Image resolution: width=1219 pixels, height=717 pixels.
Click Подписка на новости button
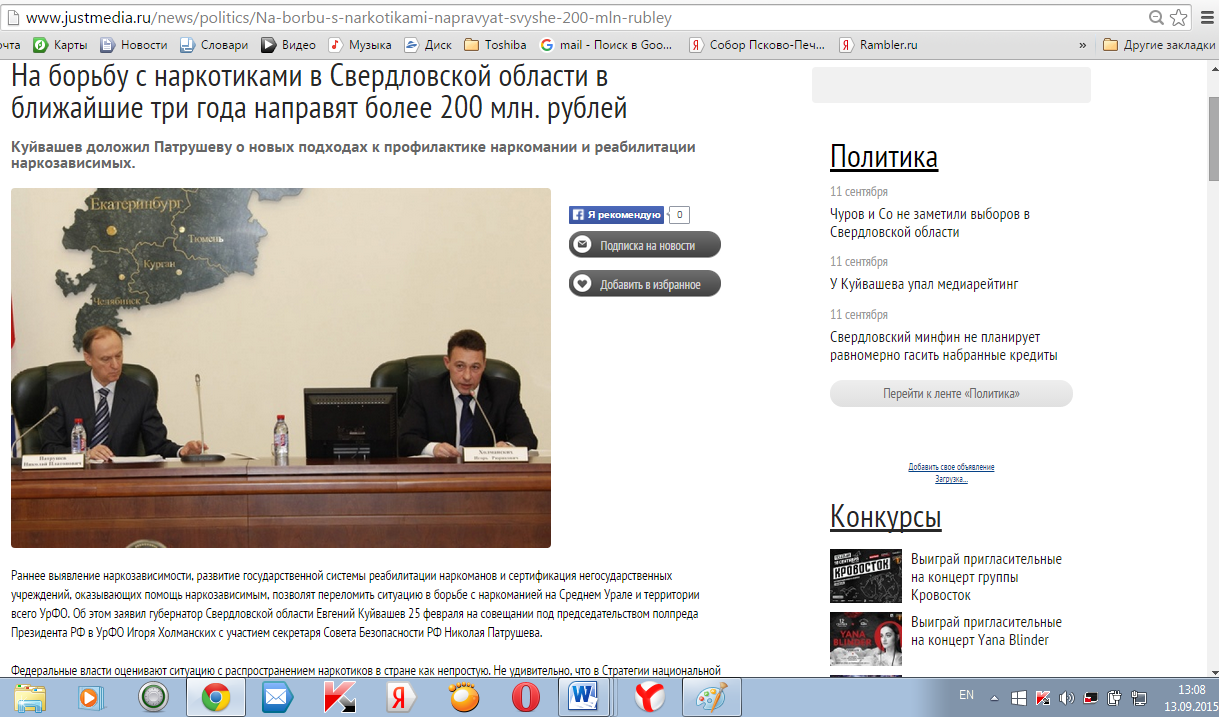tap(645, 245)
